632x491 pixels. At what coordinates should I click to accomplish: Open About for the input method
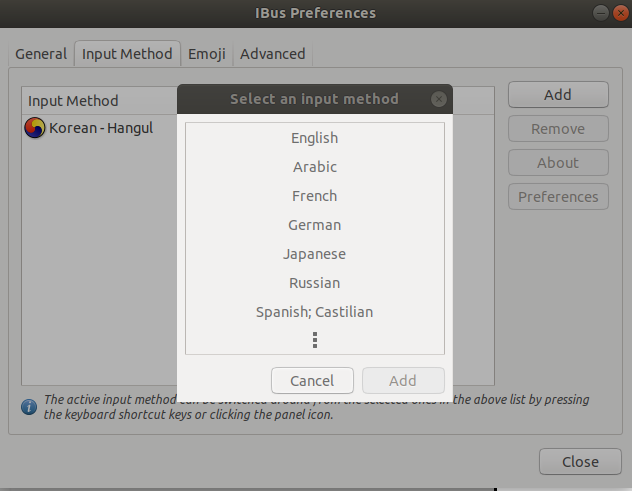pyautogui.click(x=558, y=163)
